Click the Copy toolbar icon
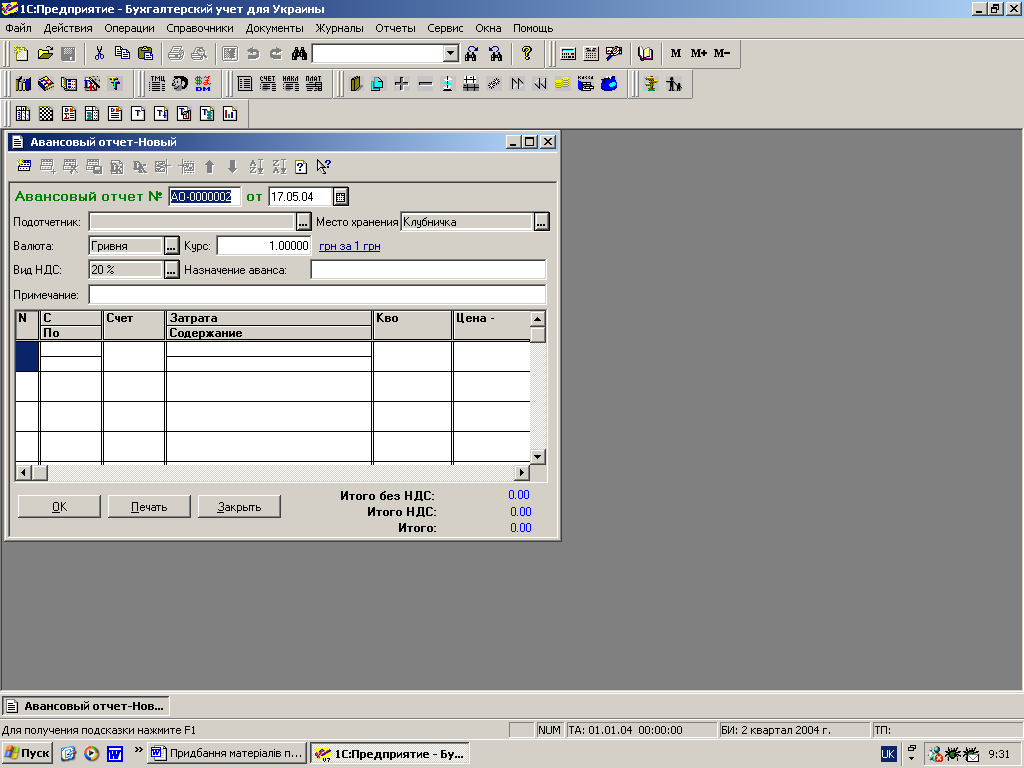Screen dimensions: 1024x768 point(122,54)
